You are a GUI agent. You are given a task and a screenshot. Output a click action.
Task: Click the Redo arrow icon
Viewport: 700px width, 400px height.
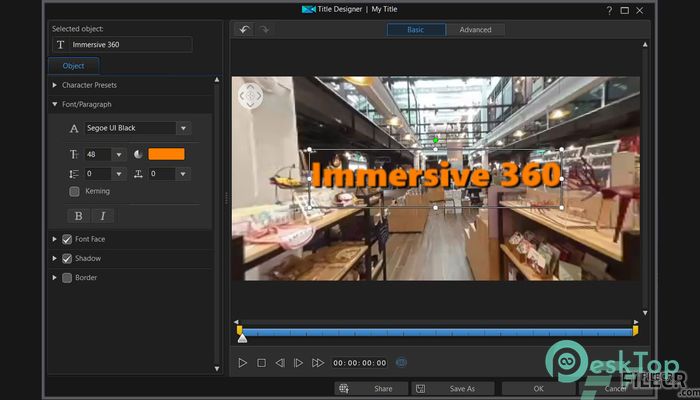(x=264, y=29)
